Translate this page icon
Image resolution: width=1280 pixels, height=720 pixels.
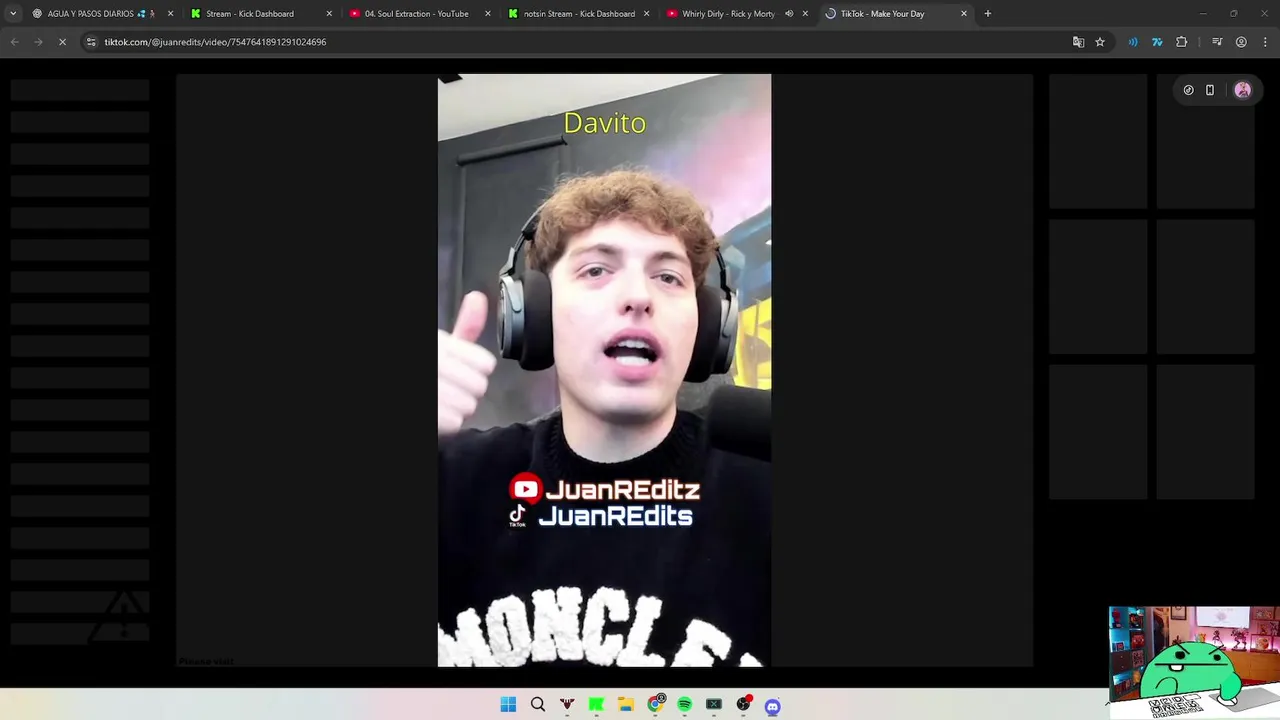coord(1078,42)
